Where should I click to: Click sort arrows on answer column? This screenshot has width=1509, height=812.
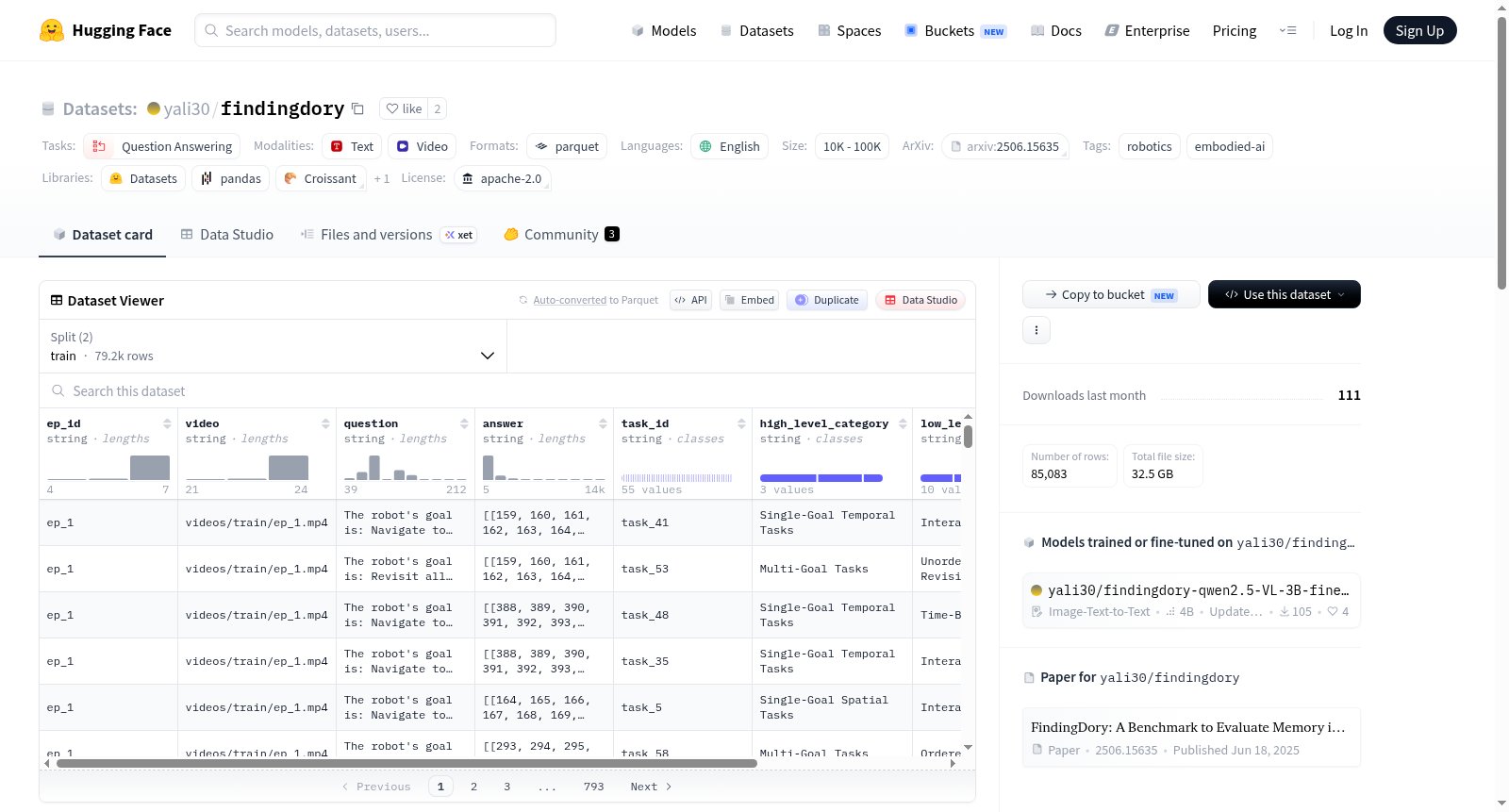tap(603, 423)
